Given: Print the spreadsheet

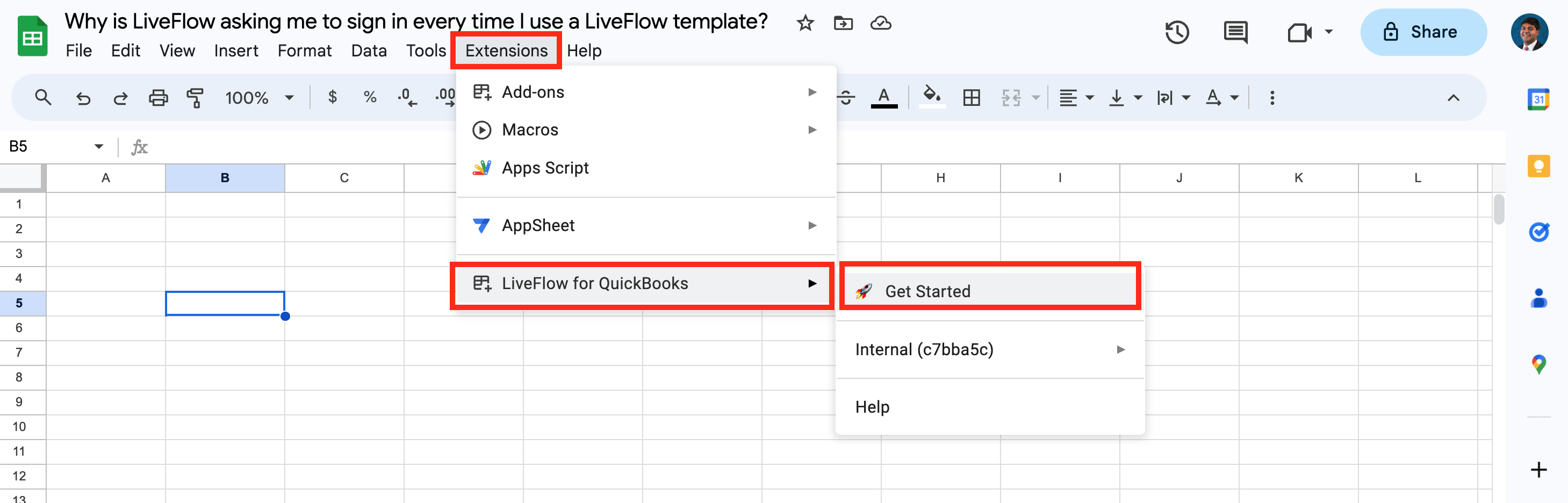Looking at the screenshot, I should click(159, 97).
